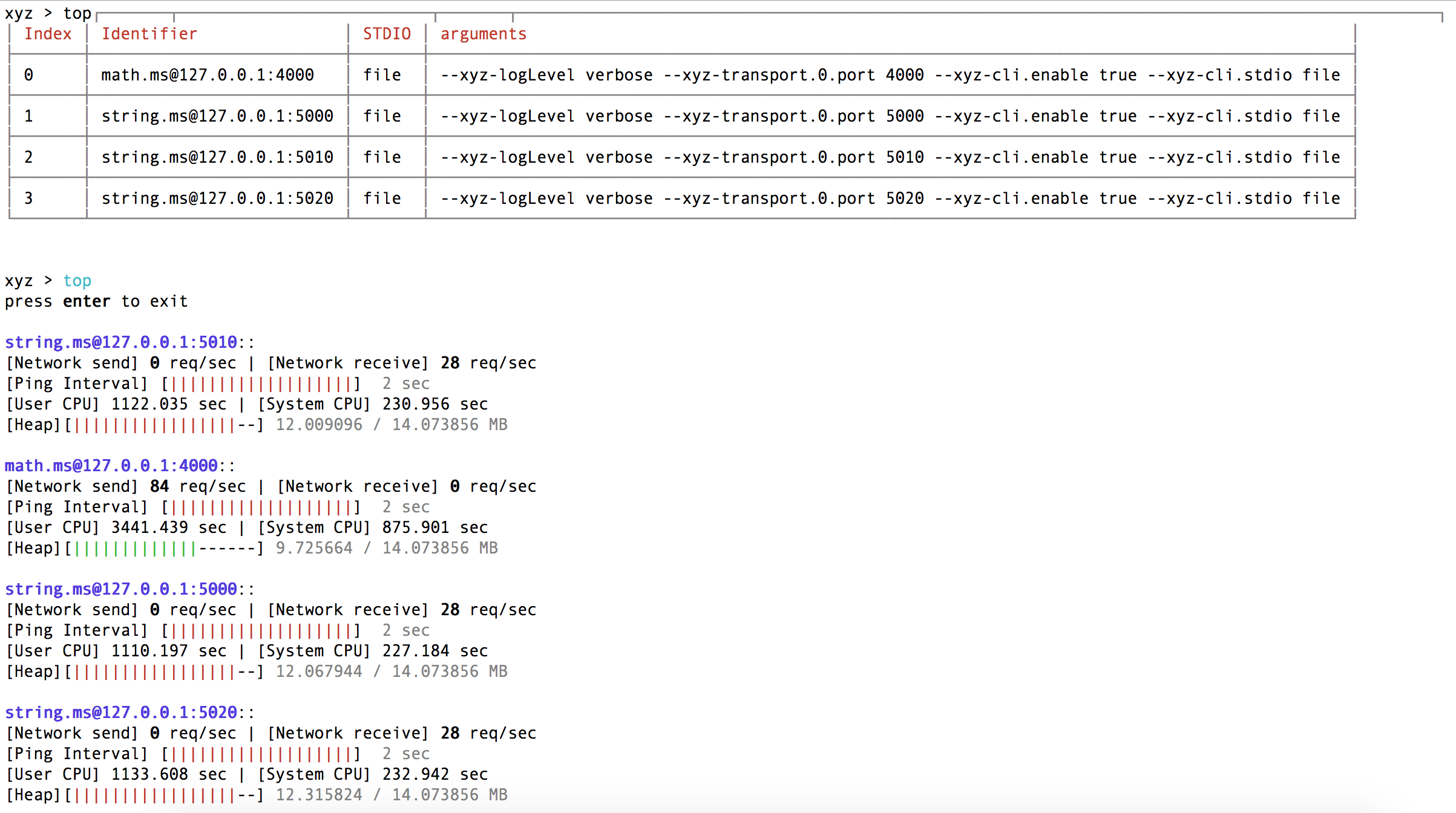The width and height of the screenshot is (1456, 813).
Task: Click the arguments column header
Action: click(x=484, y=34)
